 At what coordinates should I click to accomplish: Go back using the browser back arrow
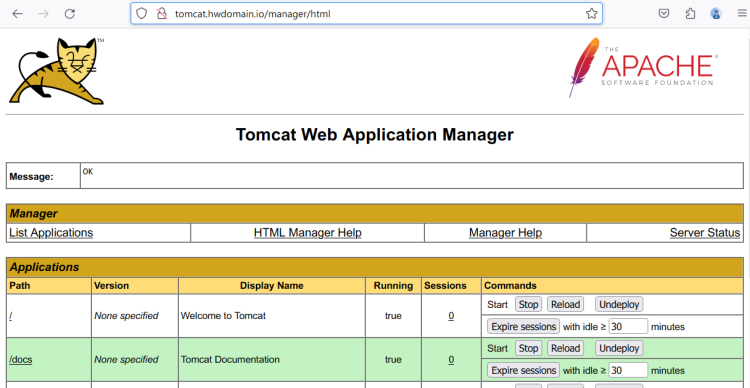coord(18,14)
